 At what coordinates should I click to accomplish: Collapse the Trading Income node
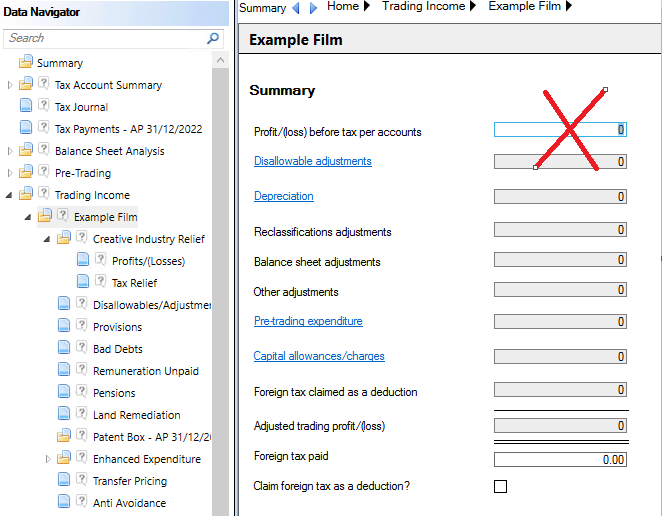[x=9, y=196]
